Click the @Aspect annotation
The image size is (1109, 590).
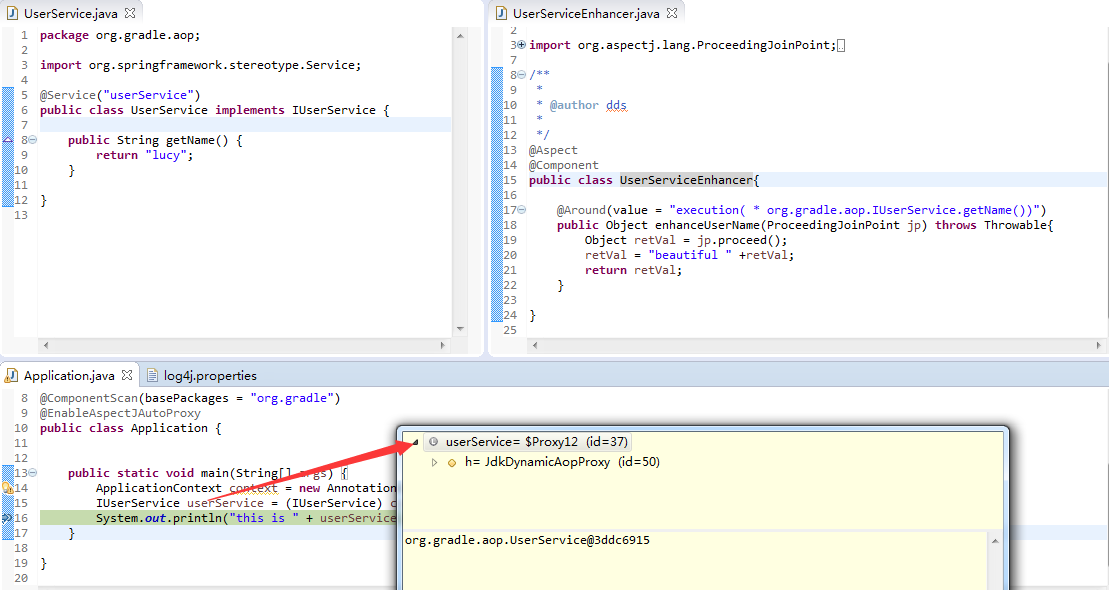tap(553, 150)
